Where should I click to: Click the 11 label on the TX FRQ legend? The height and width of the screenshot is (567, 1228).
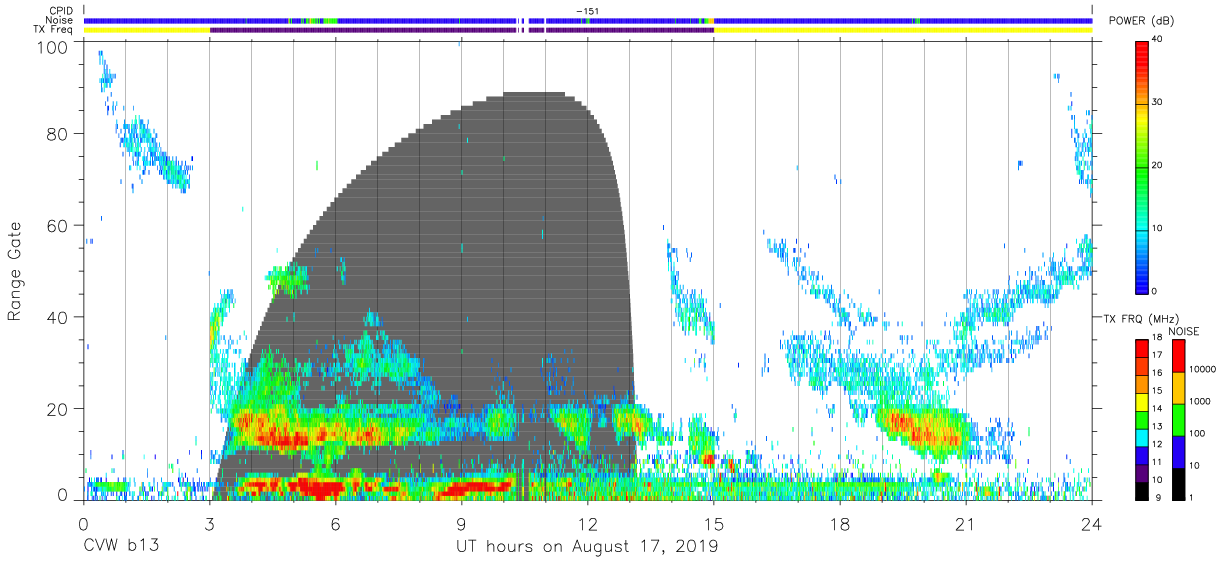coord(1156,461)
